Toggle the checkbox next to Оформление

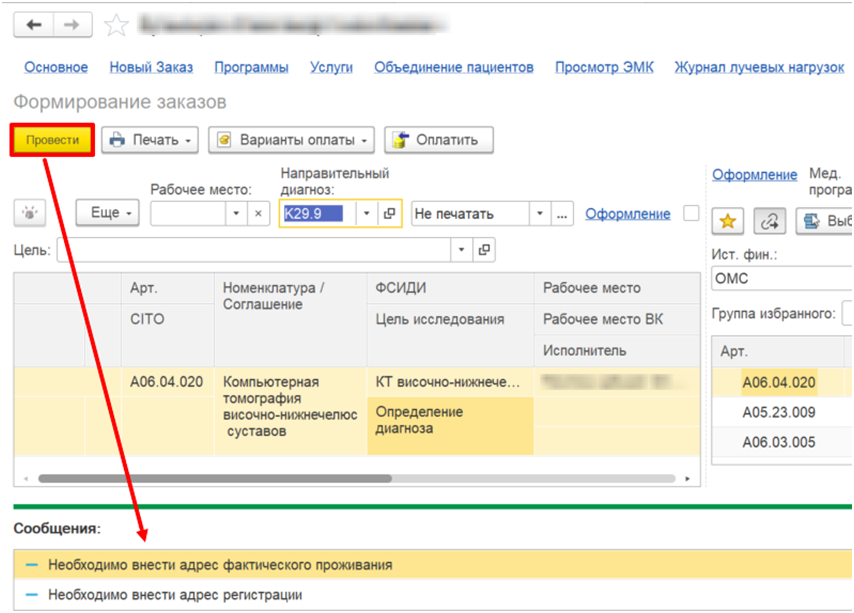pos(690,213)
